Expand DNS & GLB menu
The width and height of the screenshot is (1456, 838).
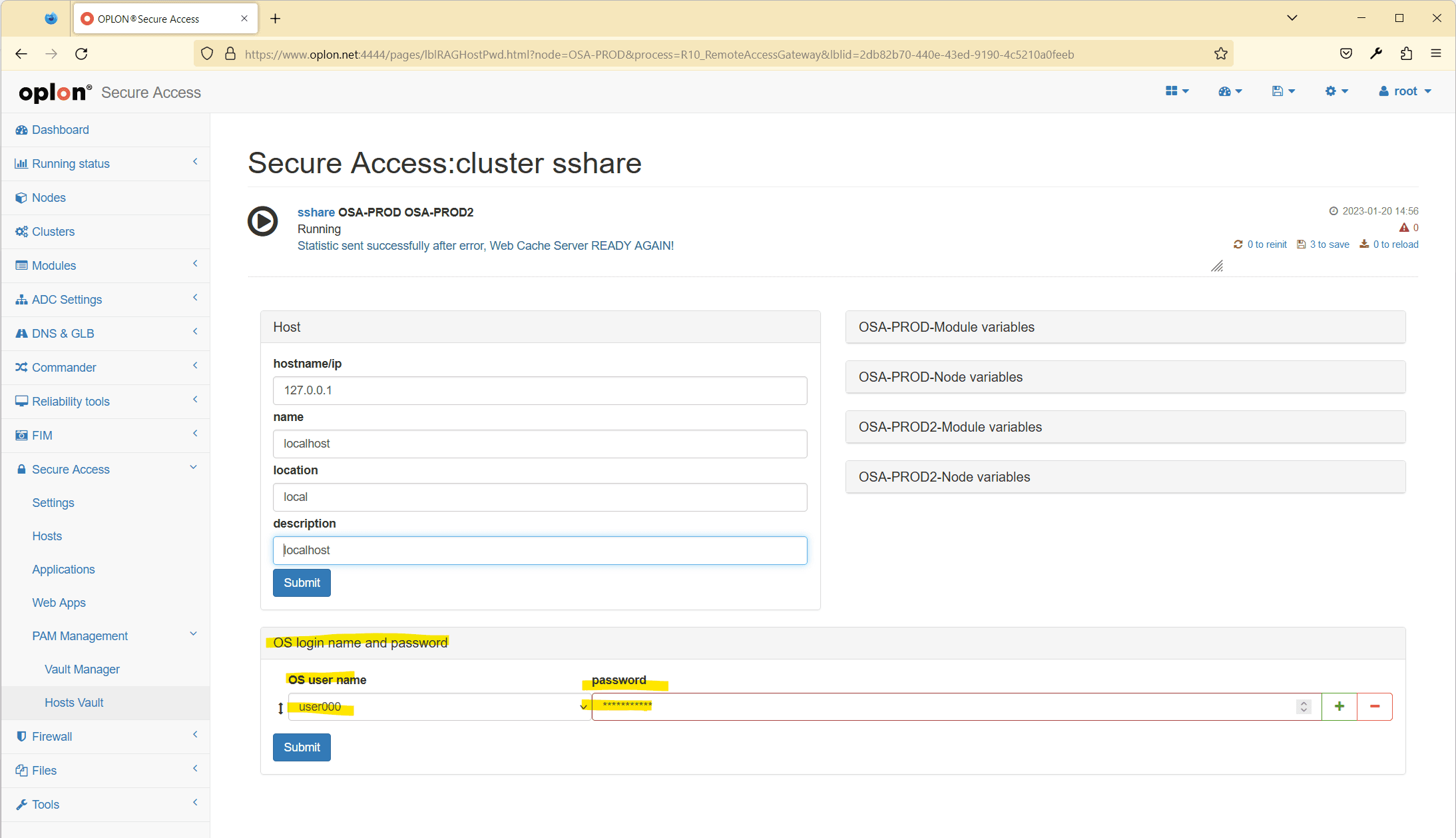[105, 334]
